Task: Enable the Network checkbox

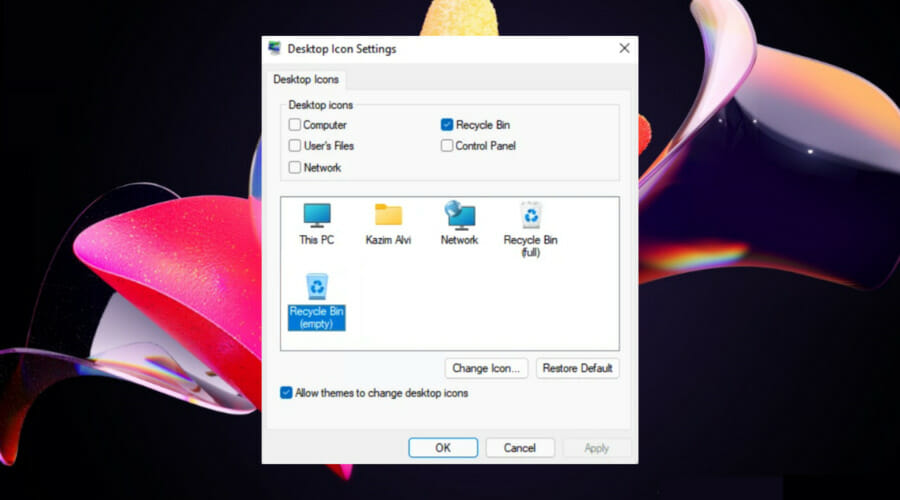Action: (x=294, y=168)
